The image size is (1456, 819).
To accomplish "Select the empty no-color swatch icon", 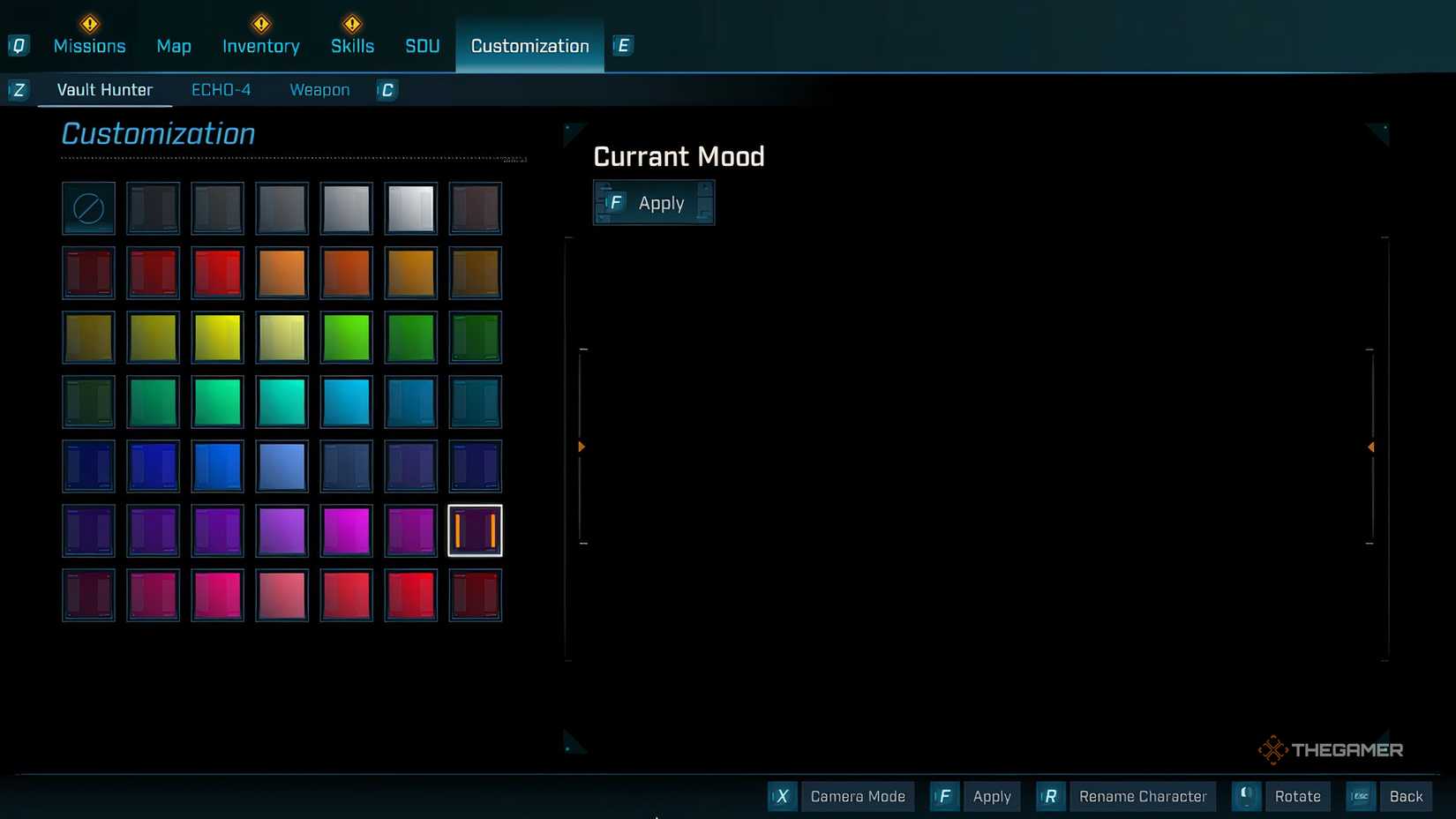I will (88, 209).
